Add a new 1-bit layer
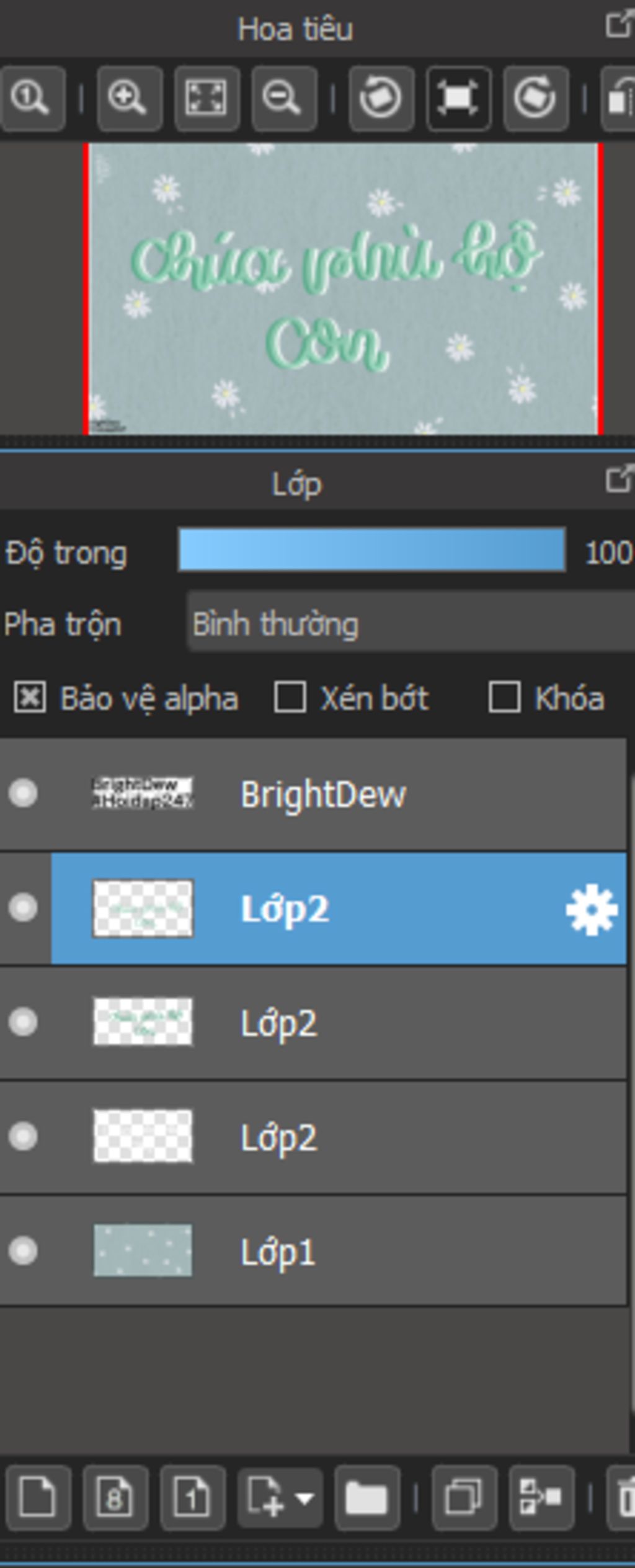Image resolution: width=635 pixels, height=1568 pixels. point(192,1498)
